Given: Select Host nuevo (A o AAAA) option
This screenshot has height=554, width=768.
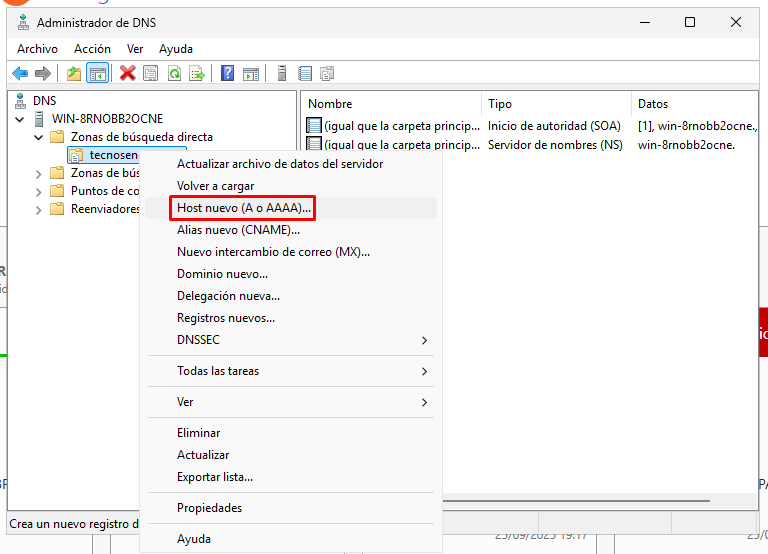Looking at the screenshot, I should tap(245, 208).
